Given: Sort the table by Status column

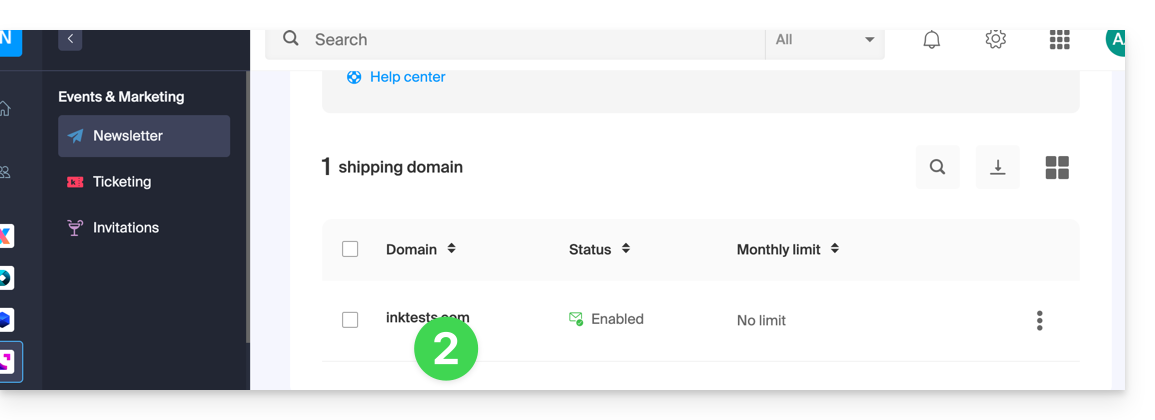Looking at the screenshot, I should (x=625, y=249).
